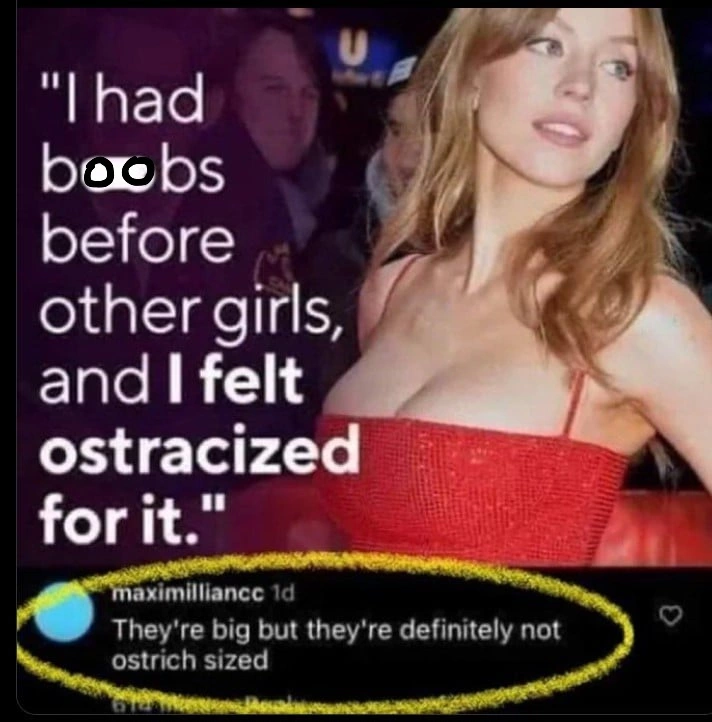Like the comment with the heart icon

pyautogui.click(x=670, y=616)
